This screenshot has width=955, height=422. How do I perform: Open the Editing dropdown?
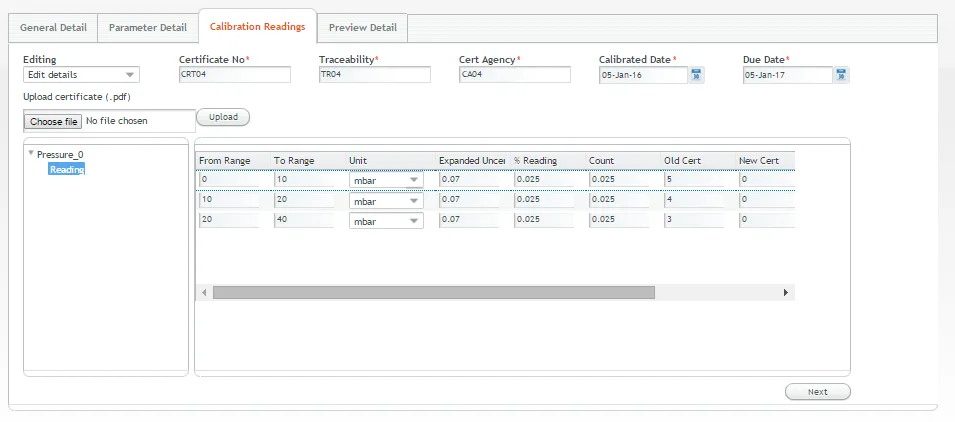pos(82,75)
